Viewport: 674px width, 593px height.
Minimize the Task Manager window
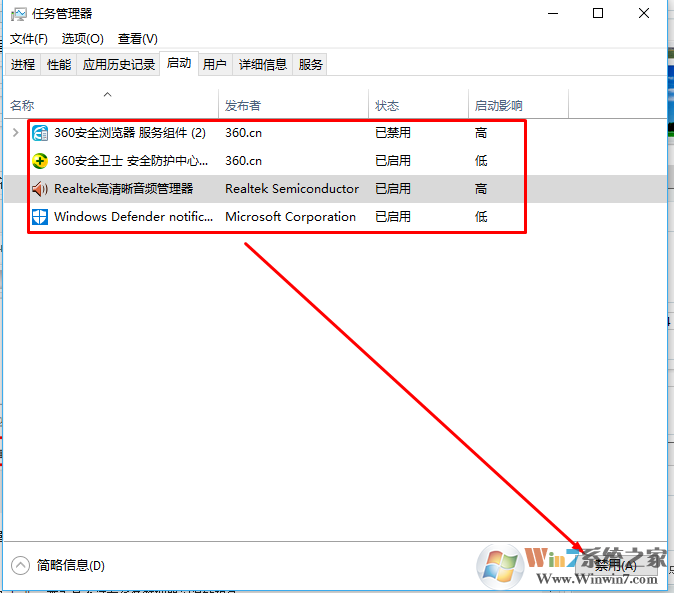coord(553,14)
